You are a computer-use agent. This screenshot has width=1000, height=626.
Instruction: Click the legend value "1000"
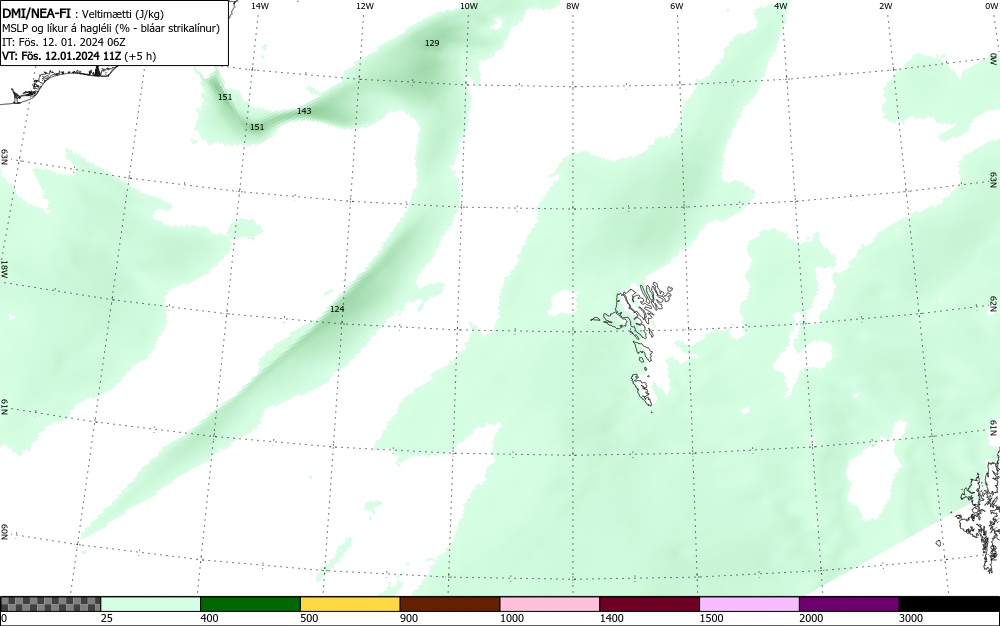click(511, 618)
